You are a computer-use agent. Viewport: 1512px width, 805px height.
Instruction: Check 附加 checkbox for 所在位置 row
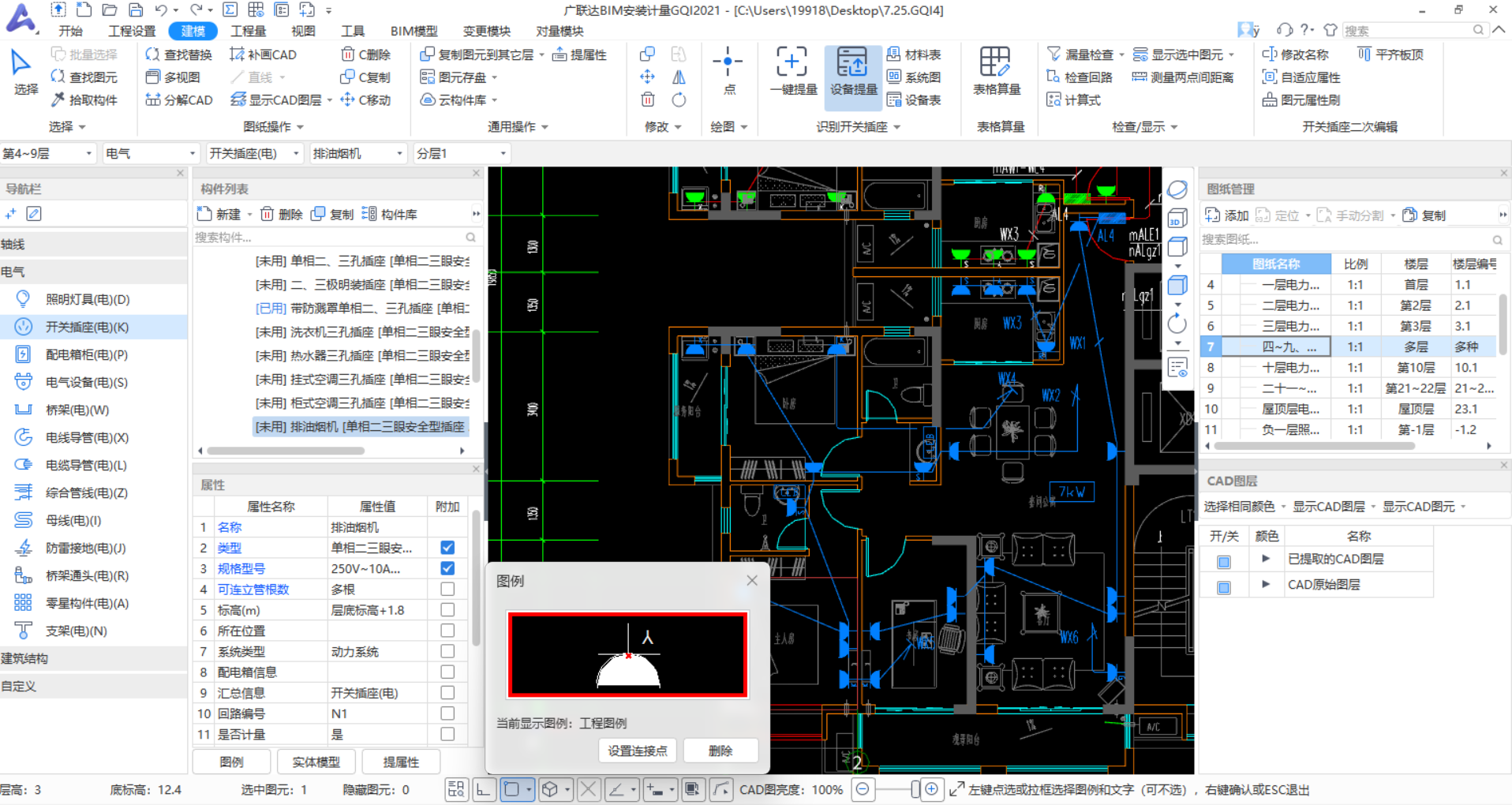pyautogui.click(x=447, y=631)
